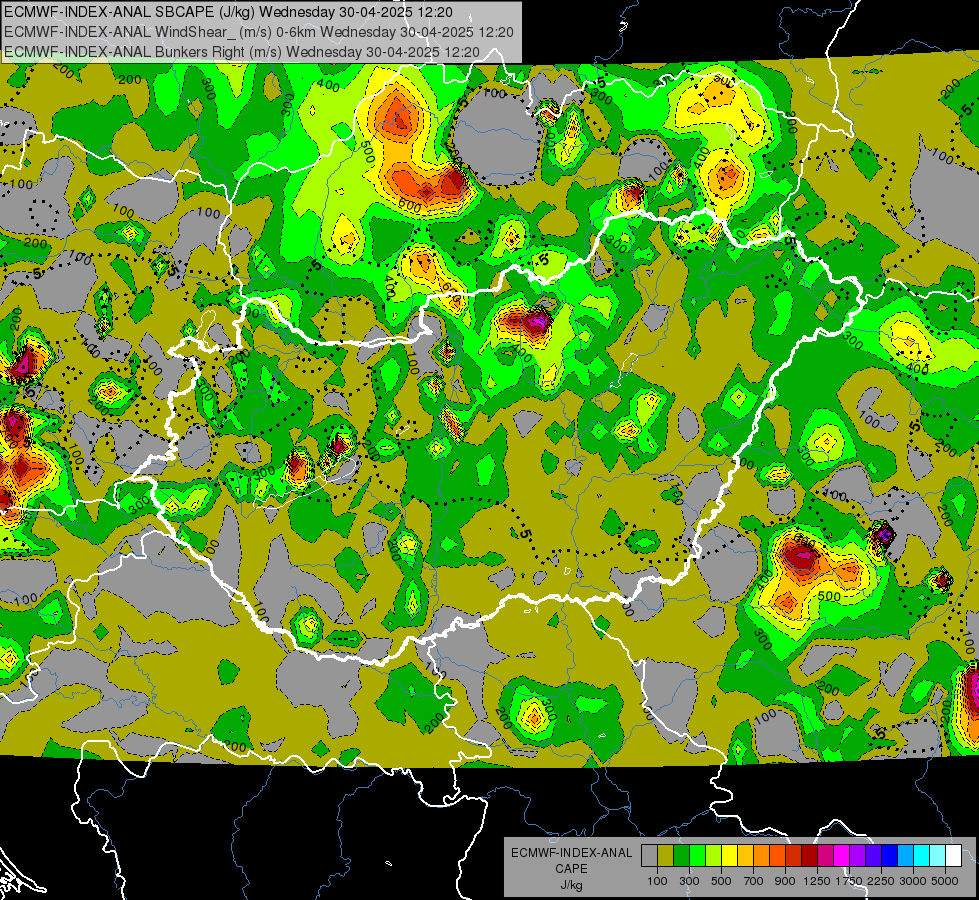Select the cyan legend swatch
The height and width of the screenshot is (900, 979).
(922, 856)
